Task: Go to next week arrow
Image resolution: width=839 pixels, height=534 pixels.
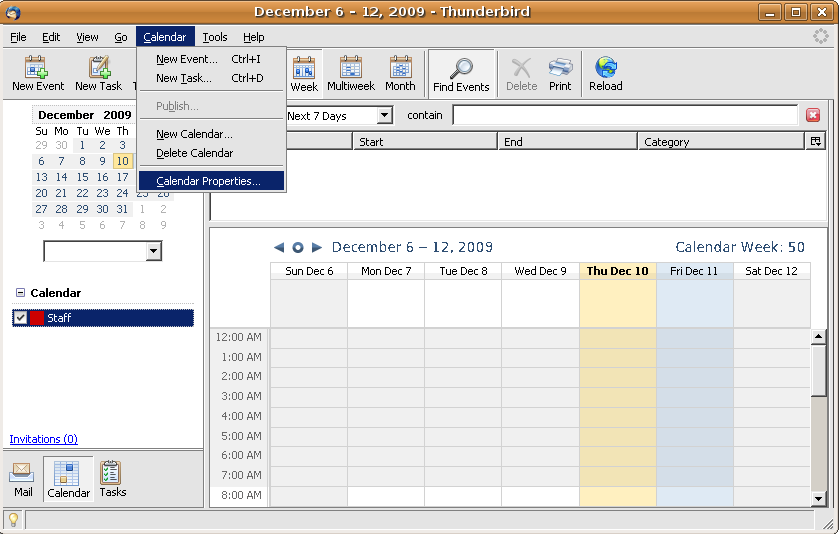Action: tap(317, 247)
